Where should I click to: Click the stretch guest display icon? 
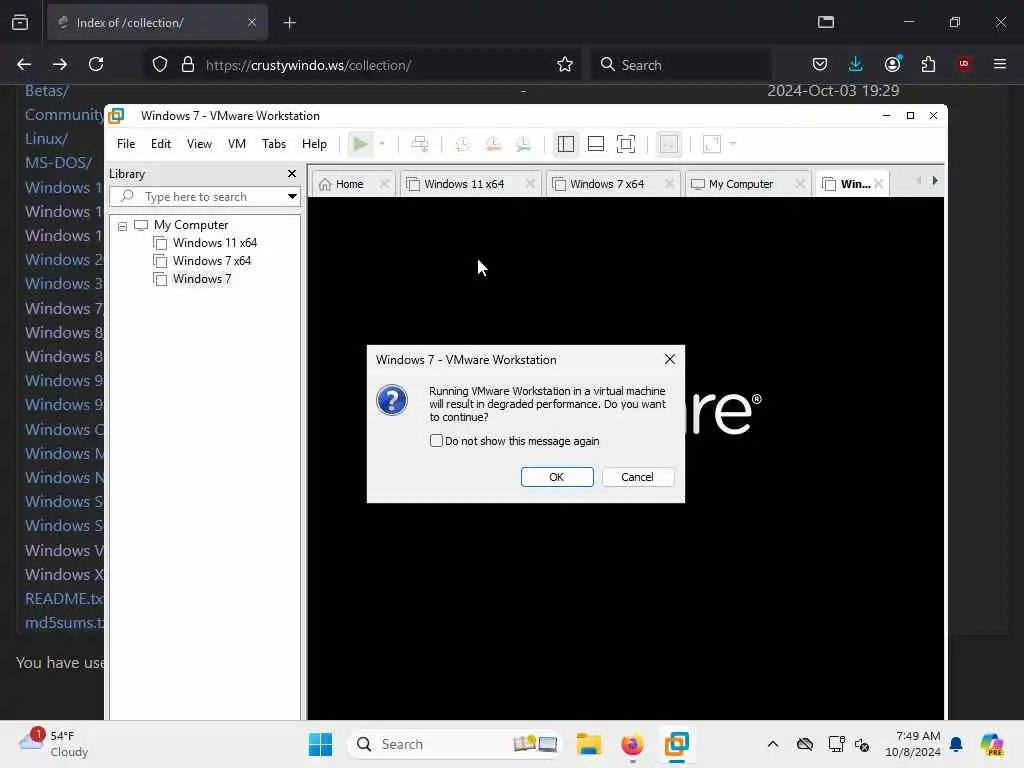(x=712, y=144)
